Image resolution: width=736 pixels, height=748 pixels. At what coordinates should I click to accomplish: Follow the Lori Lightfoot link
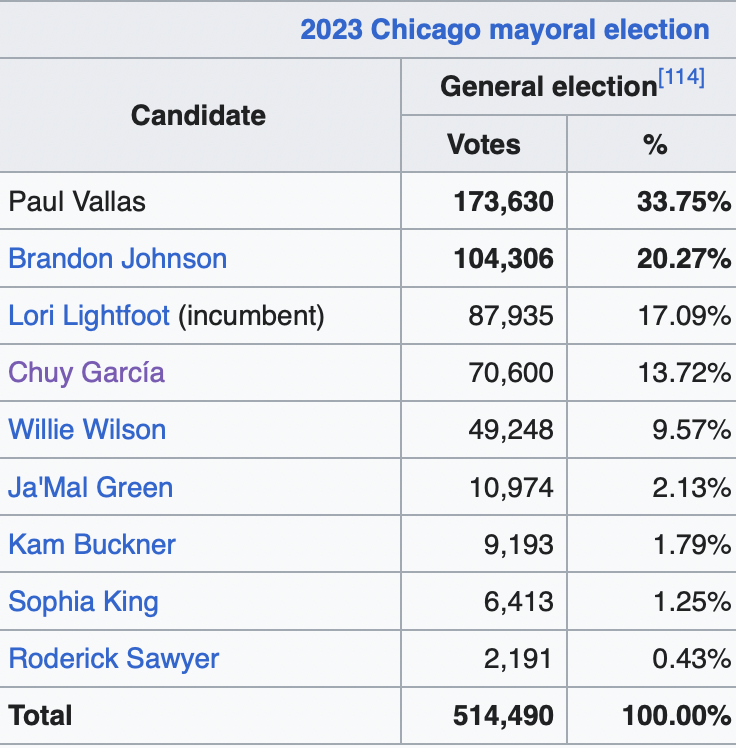click(x=89, y=316)
